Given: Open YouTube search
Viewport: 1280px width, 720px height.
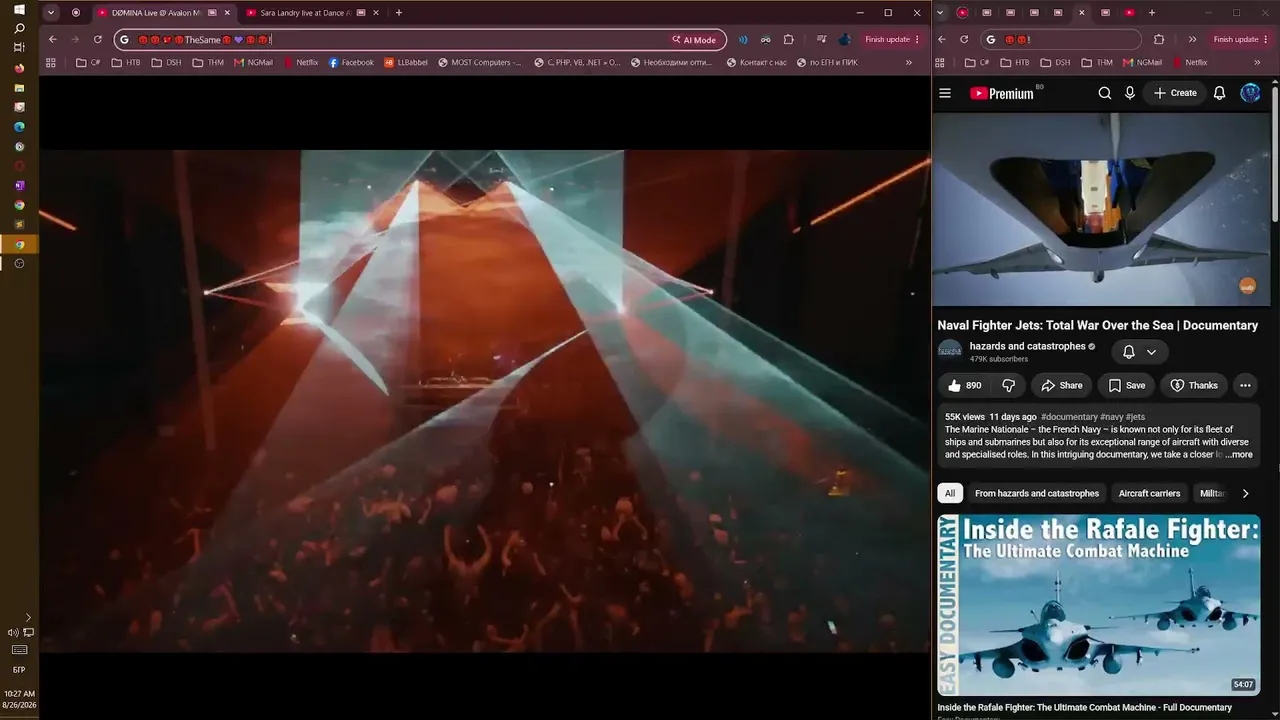Looking at the screenshot, I should 1105,93.
